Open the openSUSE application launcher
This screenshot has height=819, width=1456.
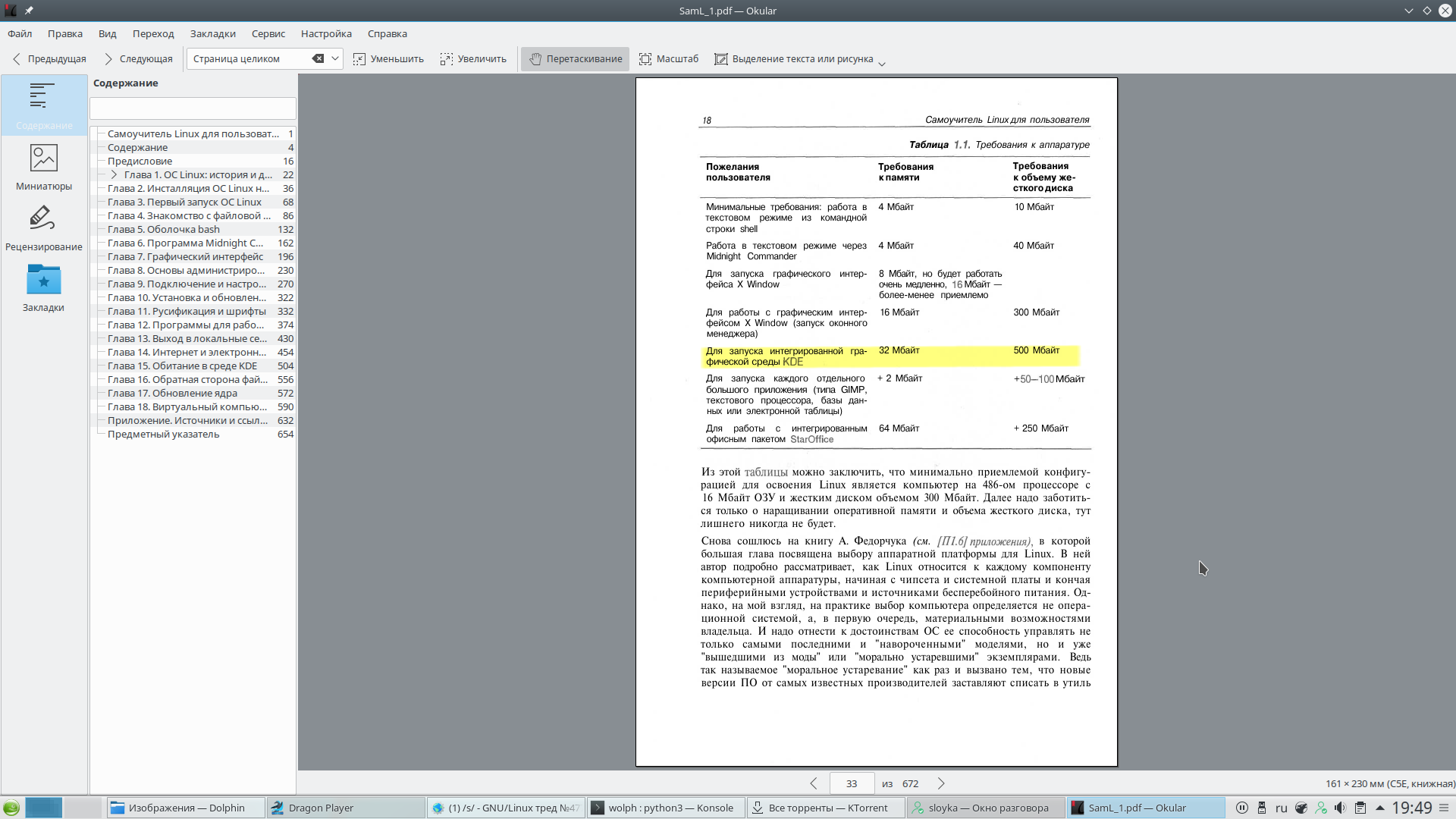click(11, 808)
